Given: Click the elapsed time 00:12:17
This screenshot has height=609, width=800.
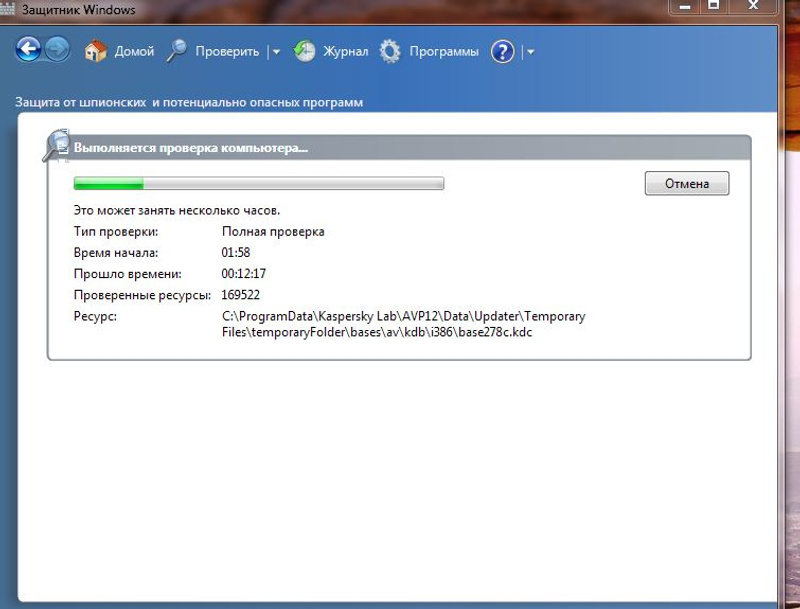Looking at the screenshot, I should [x=244, y=274].
